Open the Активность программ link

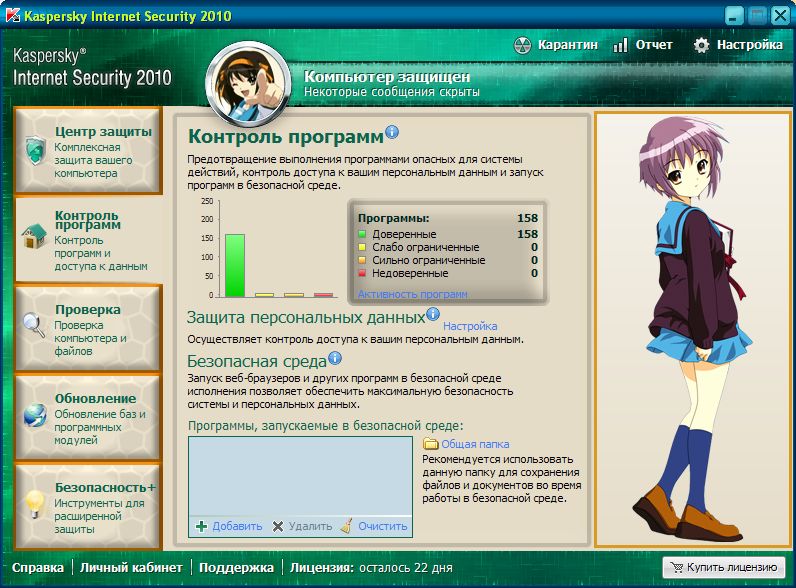coord(412,294)
